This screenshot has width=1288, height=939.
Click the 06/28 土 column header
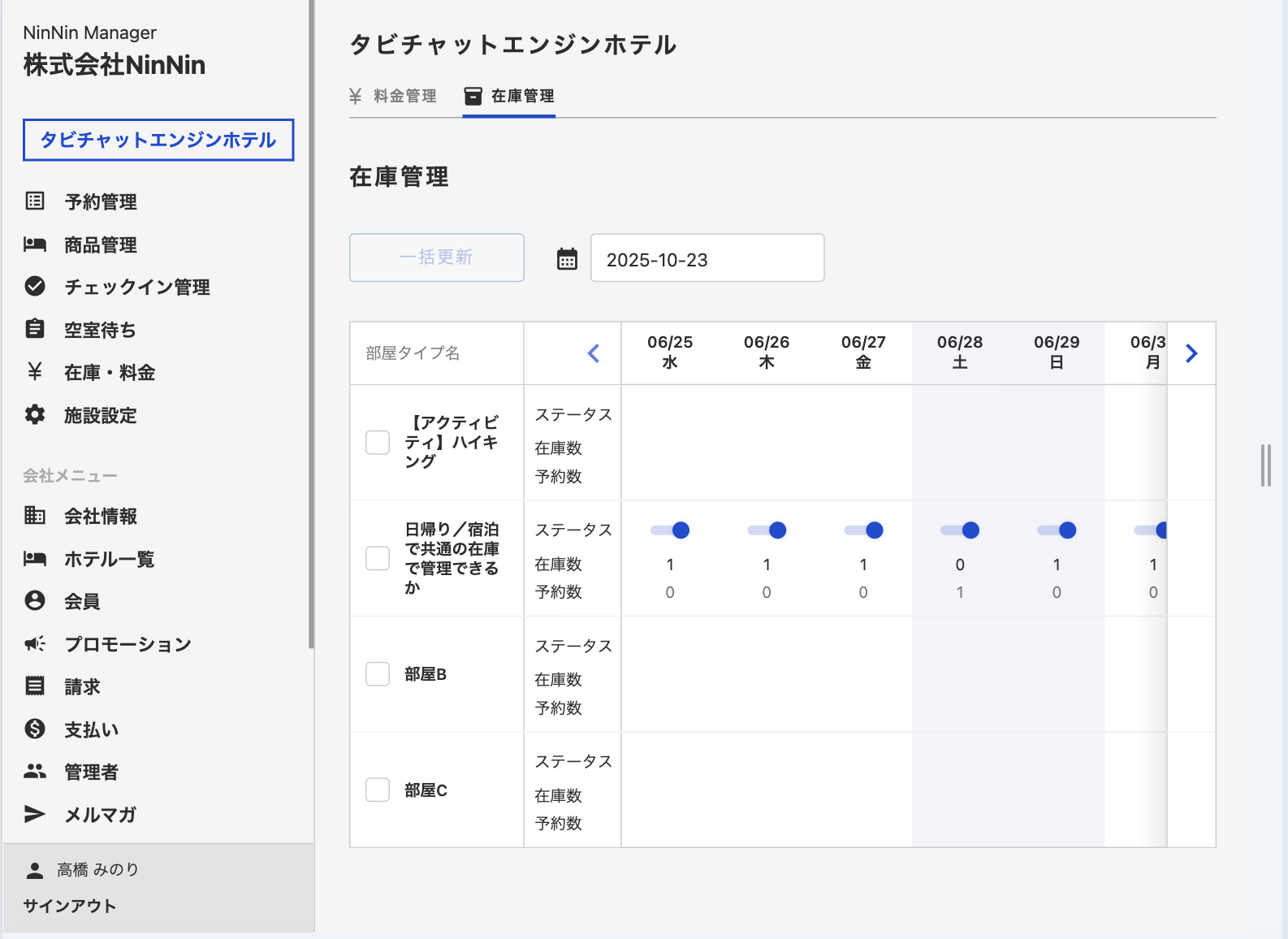[960, 352]
